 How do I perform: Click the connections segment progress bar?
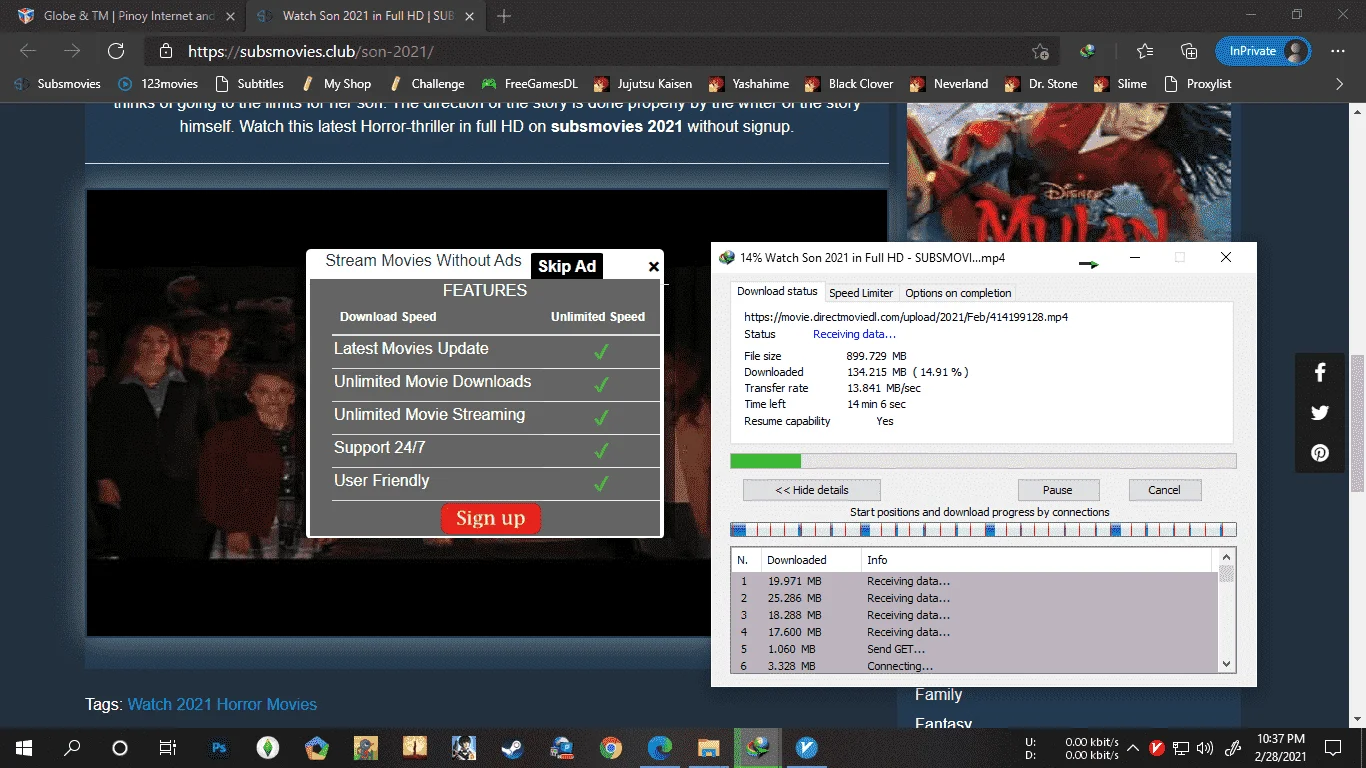(983, 530)
